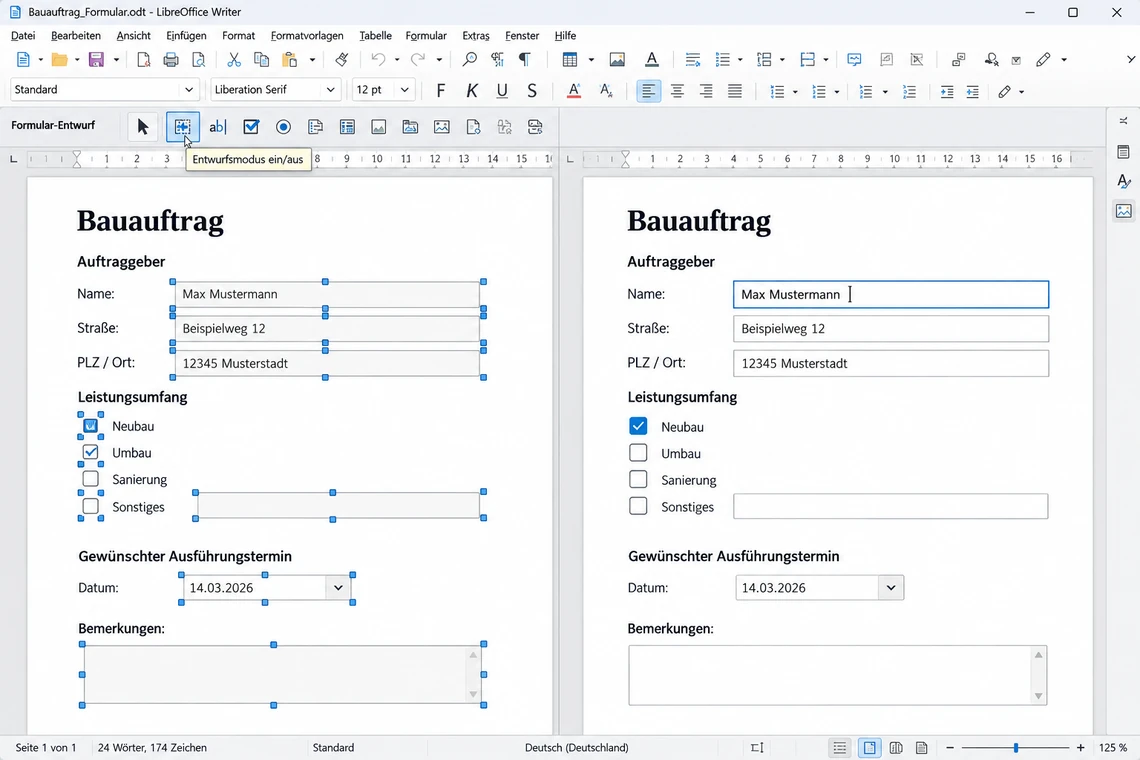Viewport: 1140px width, 760px height.
Task: Apply underline formatting U button
Action: [502, 91]
